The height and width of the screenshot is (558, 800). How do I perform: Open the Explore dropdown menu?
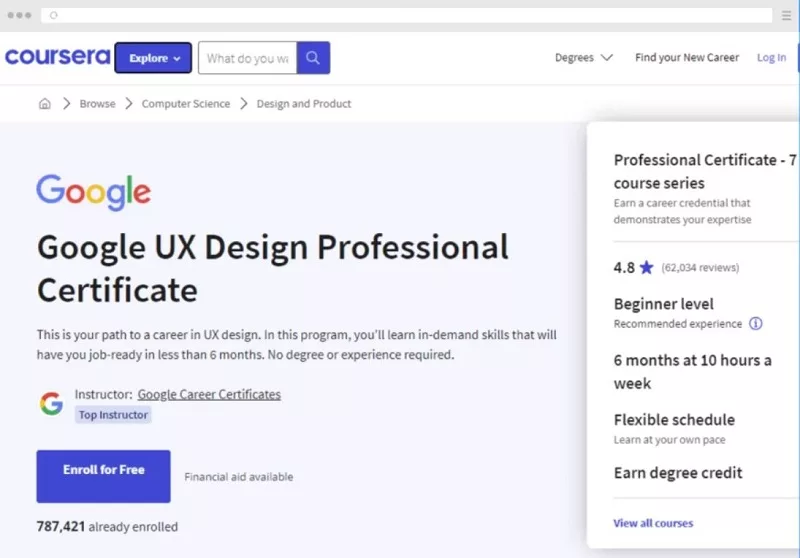click(153, 58)
